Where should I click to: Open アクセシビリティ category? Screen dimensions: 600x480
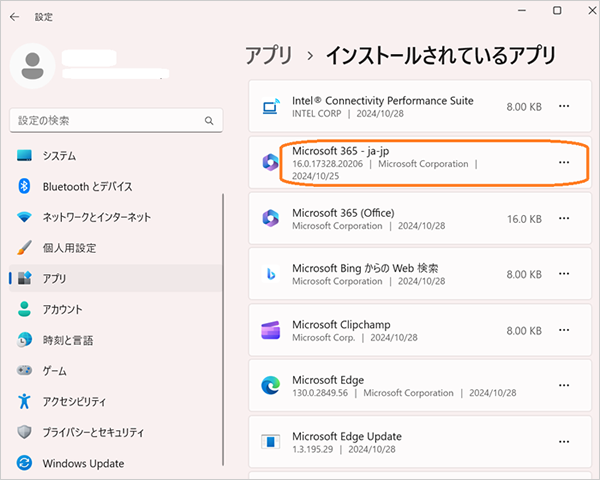(115, 401)
